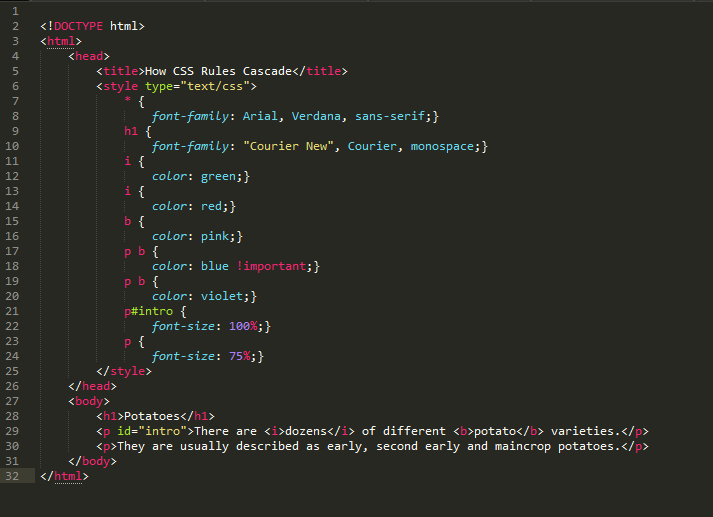Click the closing head tag

tap(92, 386)
